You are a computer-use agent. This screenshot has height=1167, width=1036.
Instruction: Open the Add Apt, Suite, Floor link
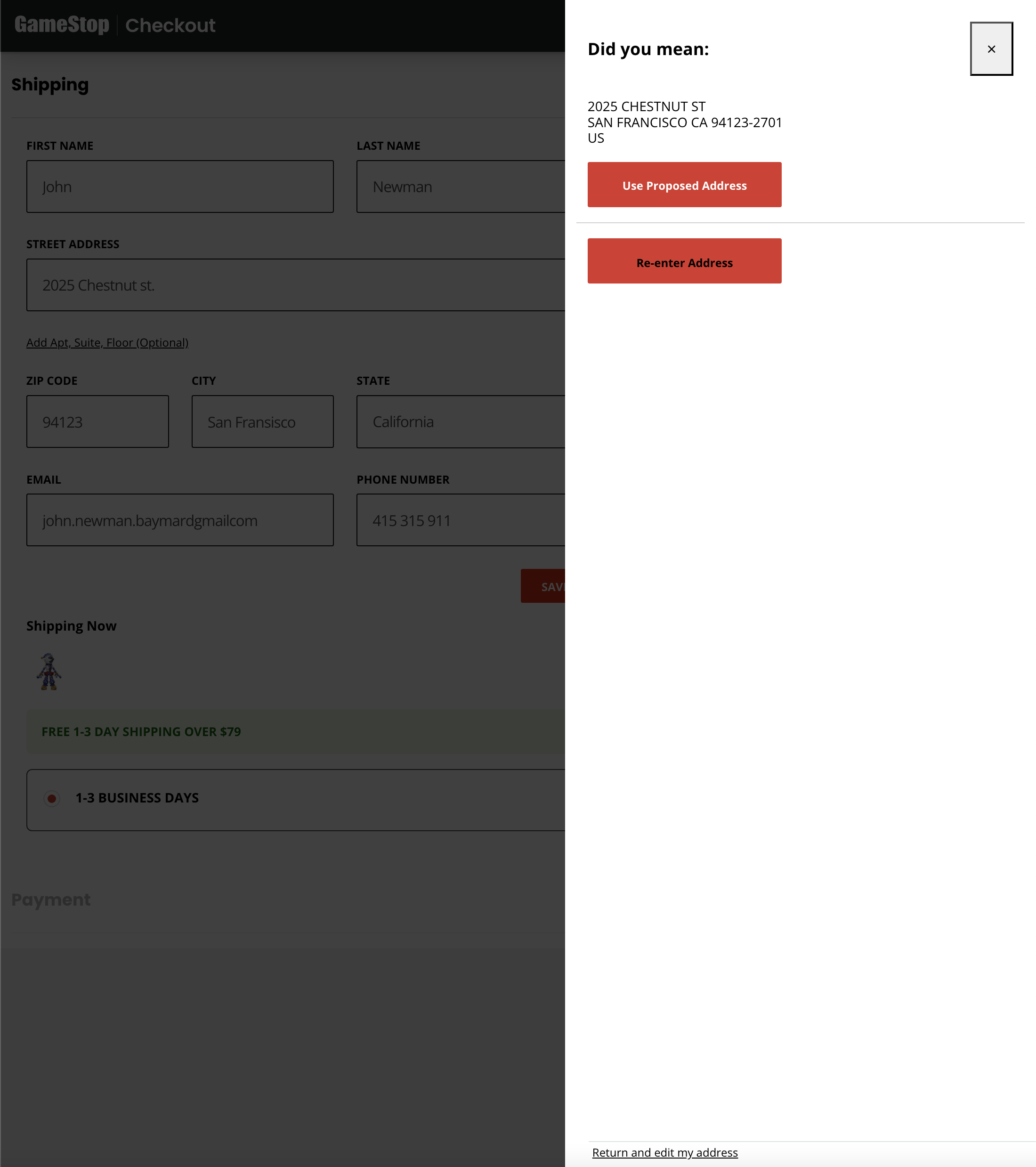pyautogui.click(x=107, y=342)
